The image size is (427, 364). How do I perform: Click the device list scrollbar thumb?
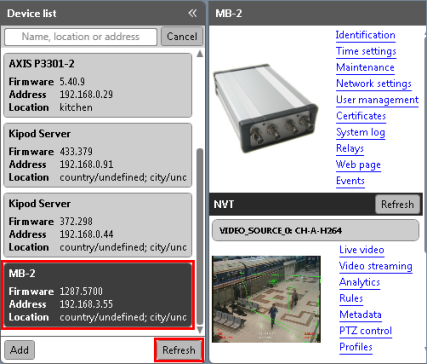(x=200, y=236)
